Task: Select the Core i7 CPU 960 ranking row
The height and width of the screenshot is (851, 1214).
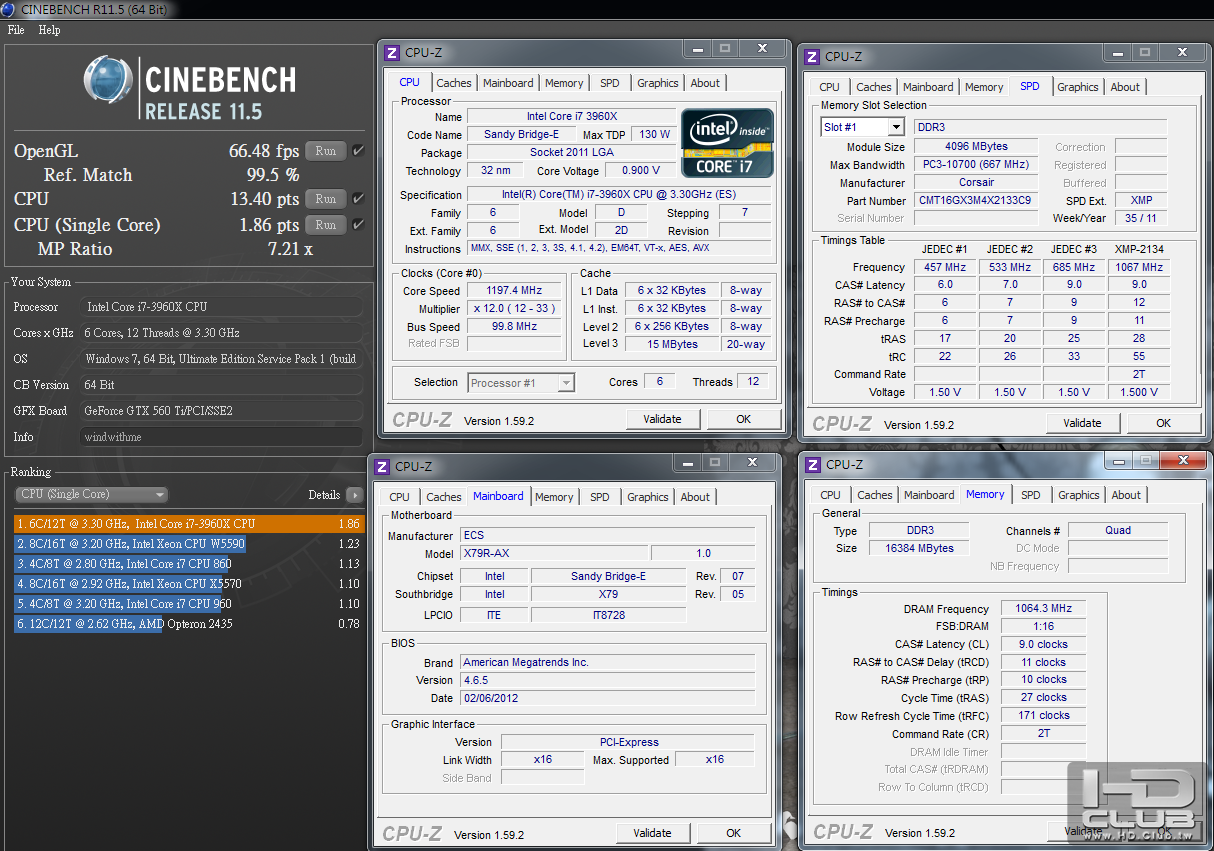Action: coord(189,604)
